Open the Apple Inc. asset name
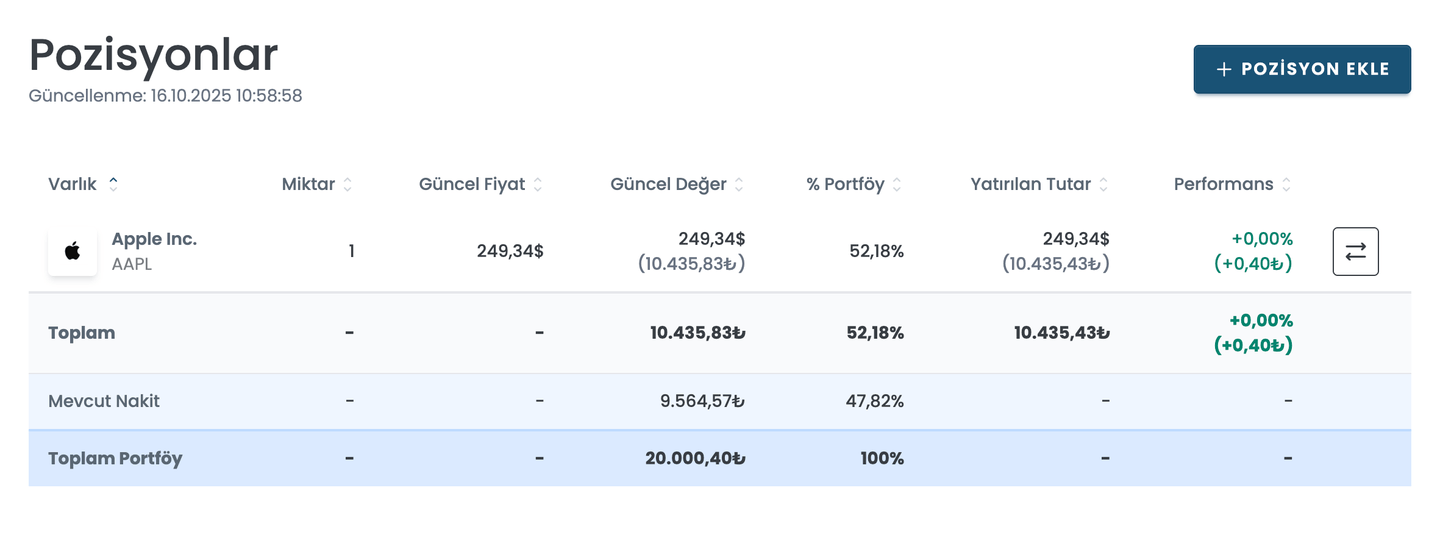Image resolution: width=1440 pixels, height=558 pixels. 154,239
